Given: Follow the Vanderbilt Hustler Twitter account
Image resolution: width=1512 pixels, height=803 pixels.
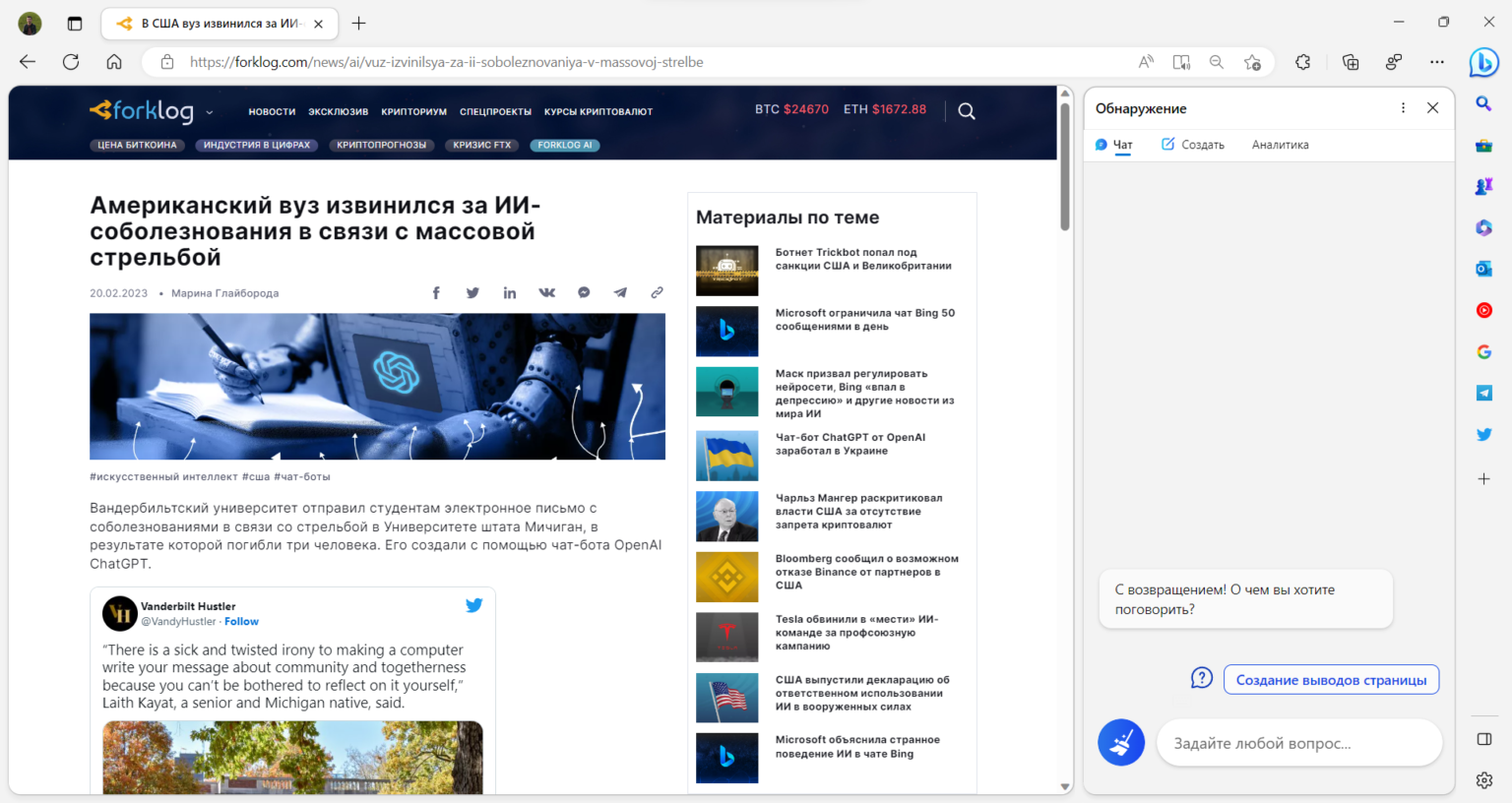Looking at the screenshot, I should (x=241, y=621).
